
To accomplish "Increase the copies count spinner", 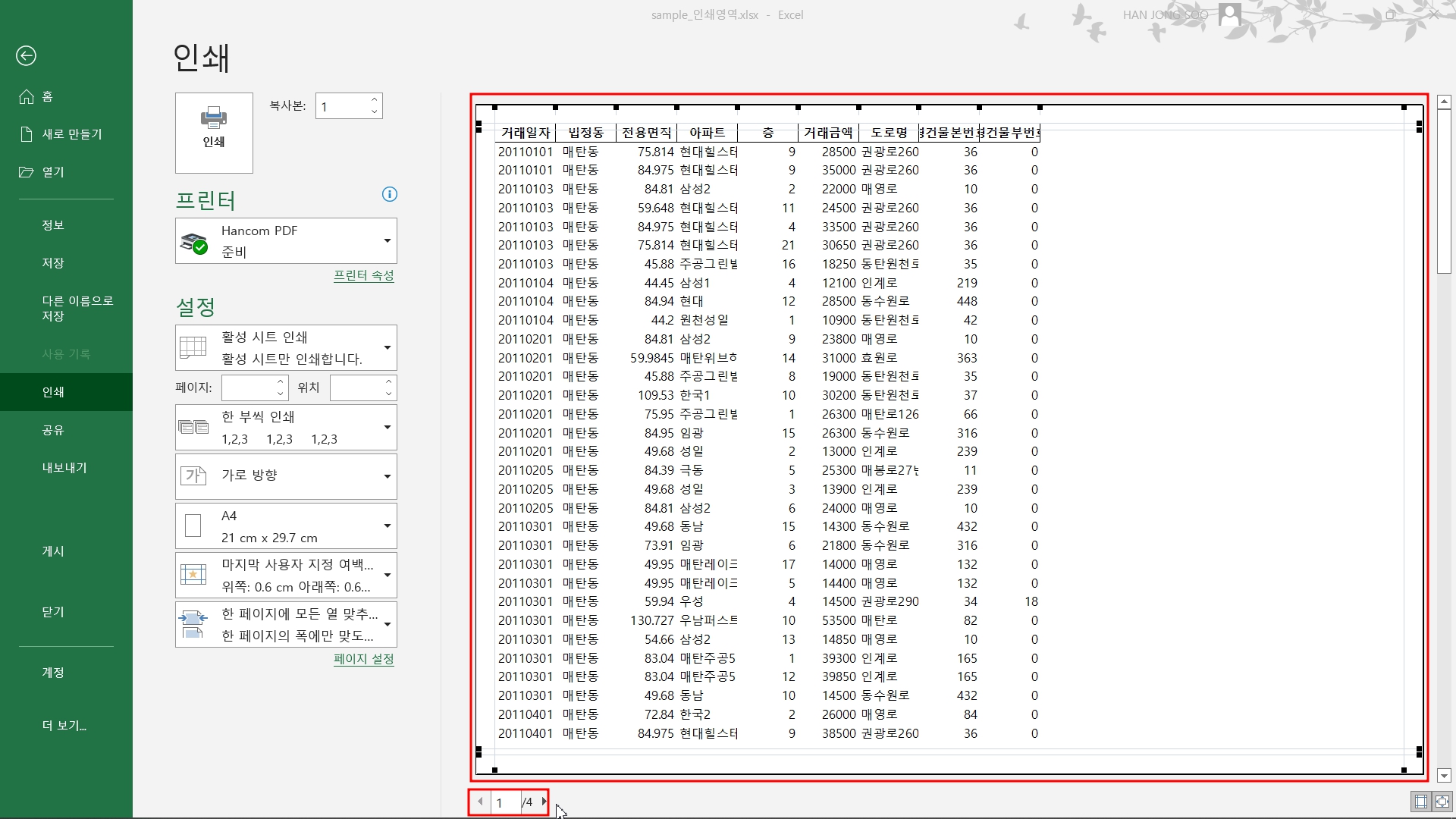I will (374, 100).
